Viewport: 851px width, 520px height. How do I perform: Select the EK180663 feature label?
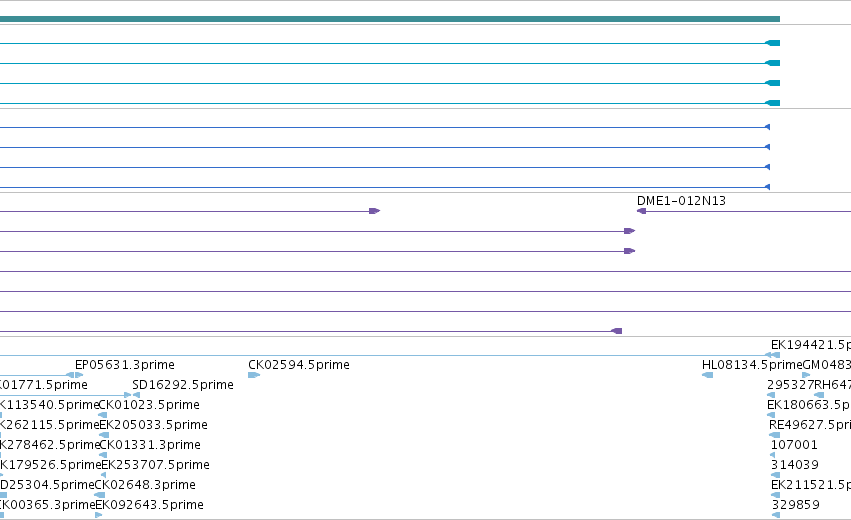(809, 405)
